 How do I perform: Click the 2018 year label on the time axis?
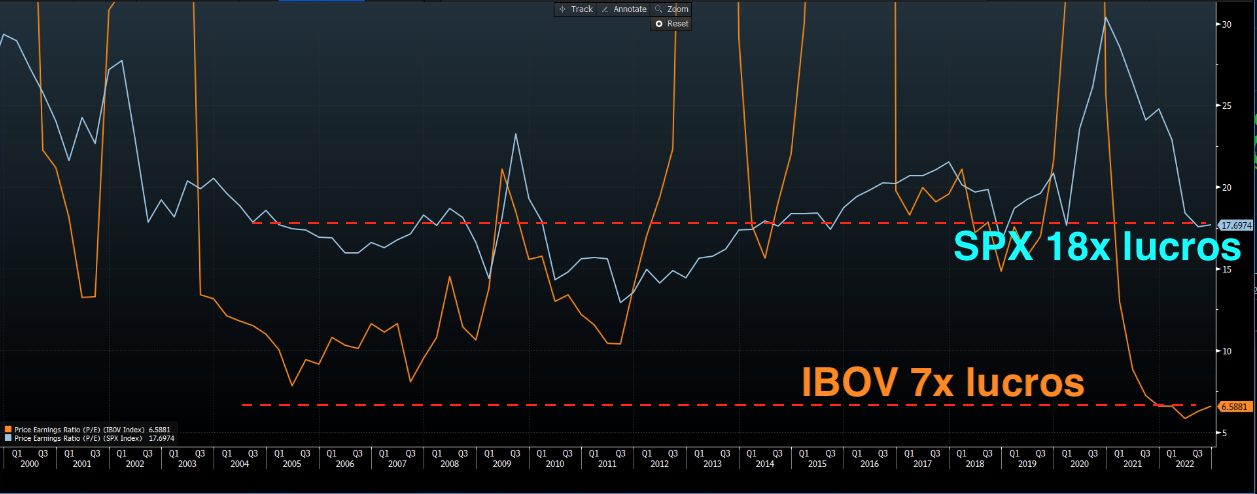point(975,464)
